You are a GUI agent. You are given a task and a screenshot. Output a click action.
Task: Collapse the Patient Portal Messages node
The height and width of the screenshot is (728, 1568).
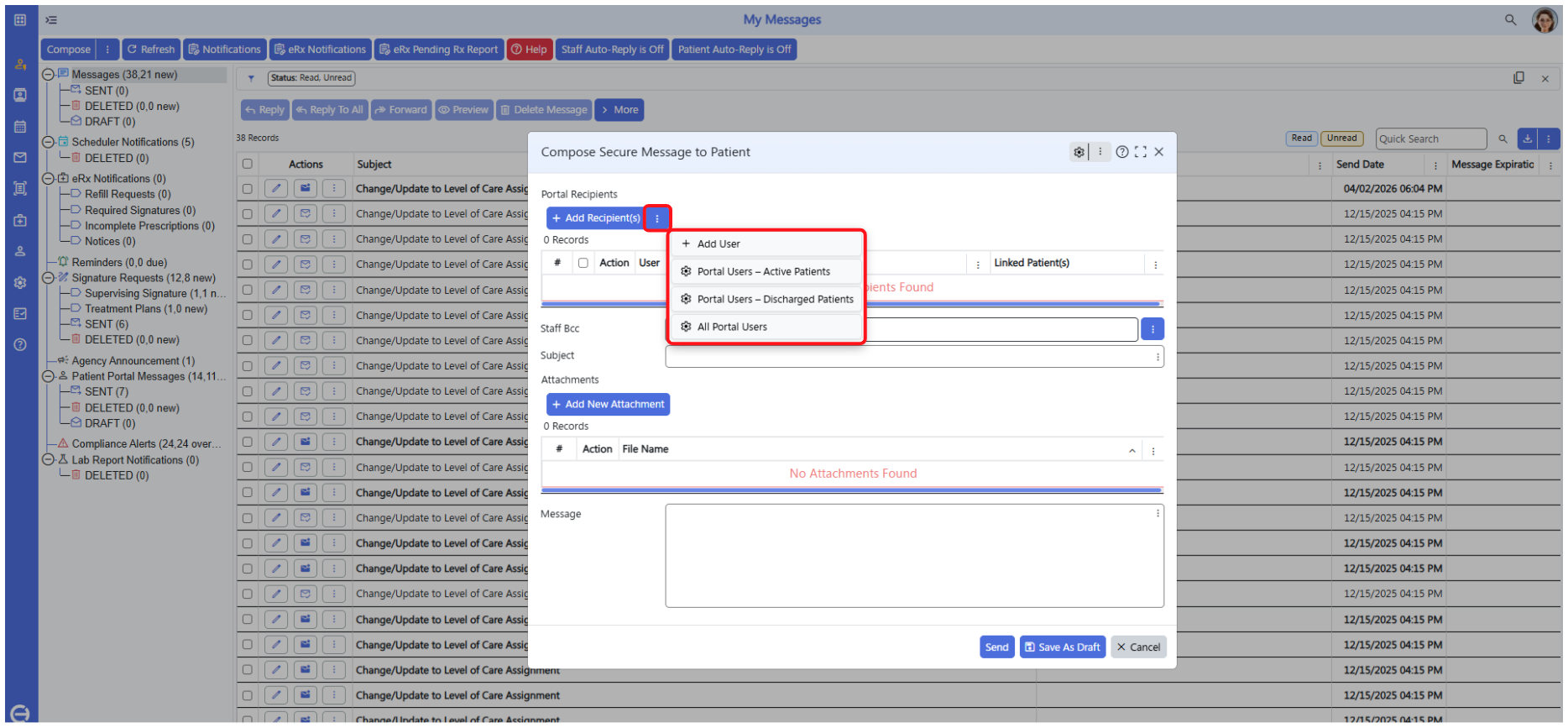(x=48, y=377)
